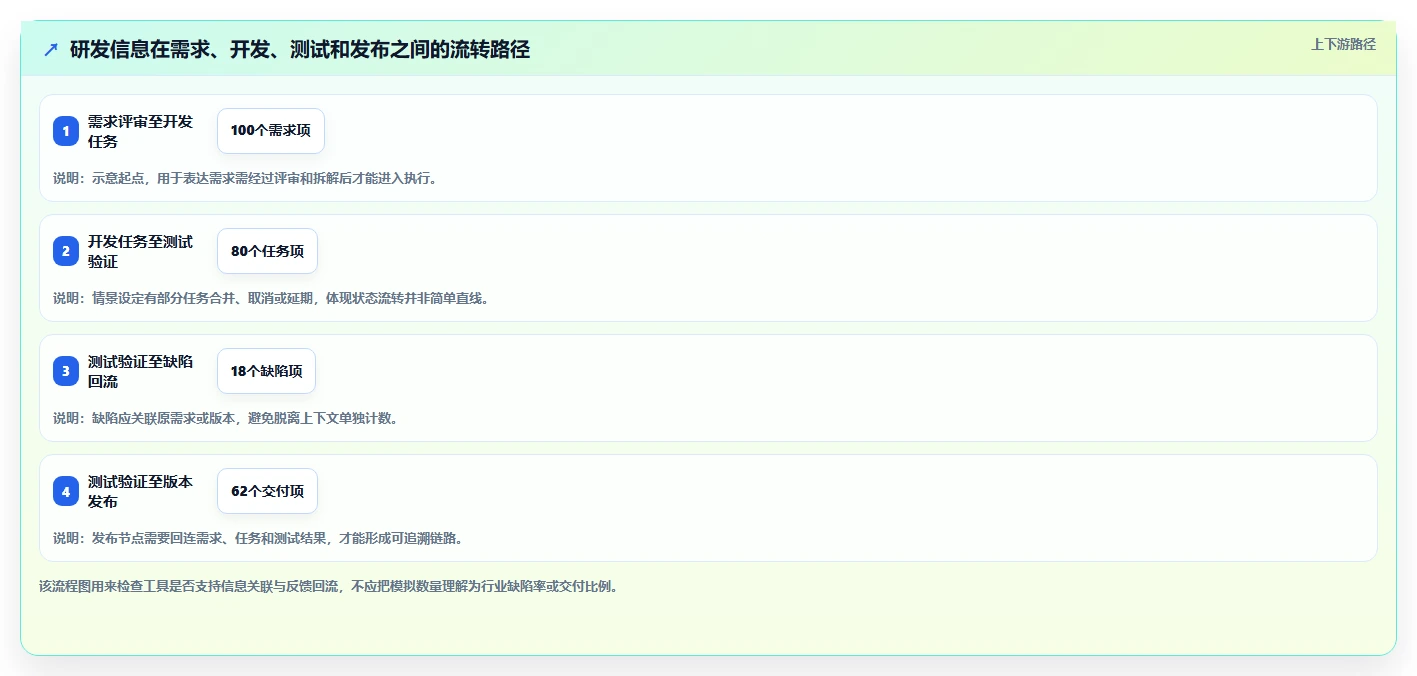Screen dimensions: 1417x676
Task: Click the step 2 number badge
Action: pyautogui.click(x=66, y=251)
